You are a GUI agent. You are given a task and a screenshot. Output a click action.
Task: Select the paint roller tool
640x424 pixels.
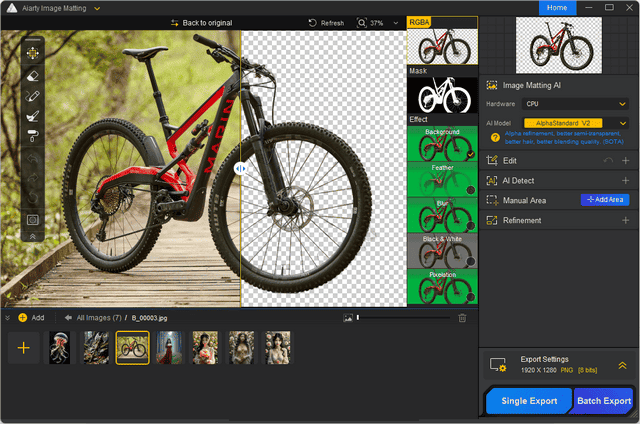click(32, 137)
